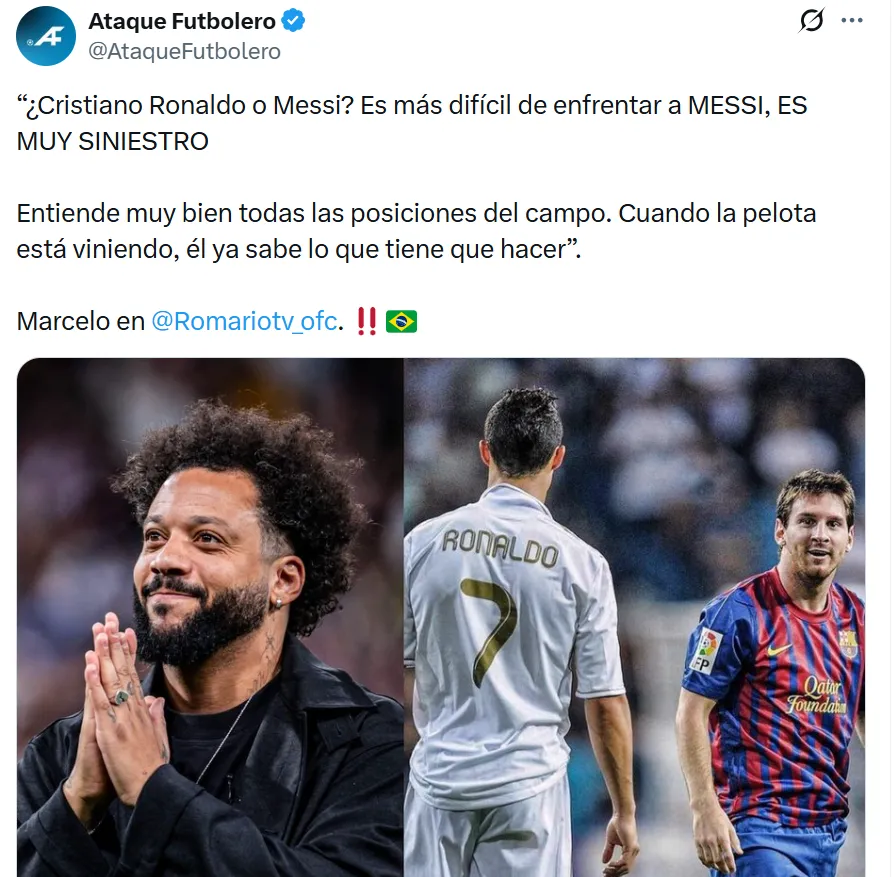Click the blue verified badge
The width and height of the screenshot is (894, 877).
click(x=293, y=21)
